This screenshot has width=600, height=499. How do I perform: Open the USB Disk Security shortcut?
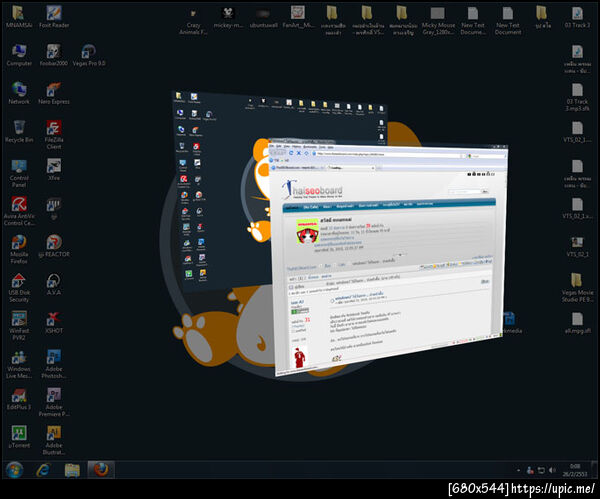[19, 288]
